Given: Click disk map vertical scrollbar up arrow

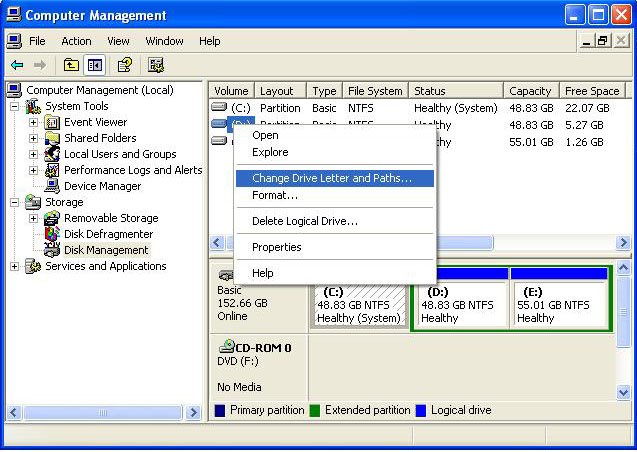Looking at the screenshot, I should pyautogui.click(x=623, y=268).
